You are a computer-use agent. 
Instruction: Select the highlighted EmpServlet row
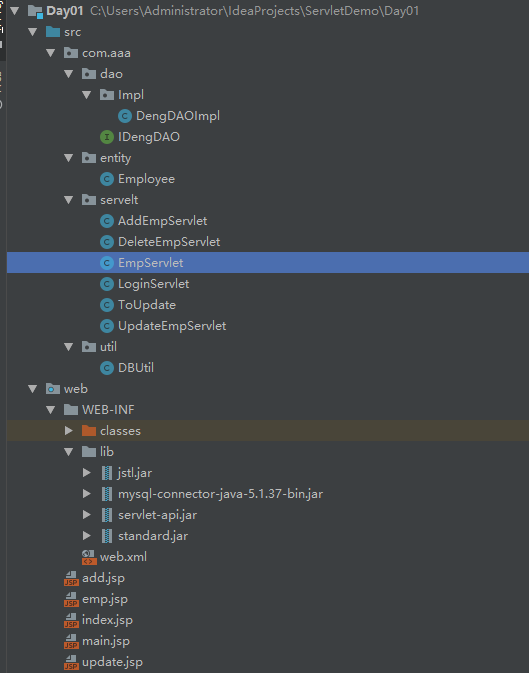pyautogui.click(x=268, y=263)
